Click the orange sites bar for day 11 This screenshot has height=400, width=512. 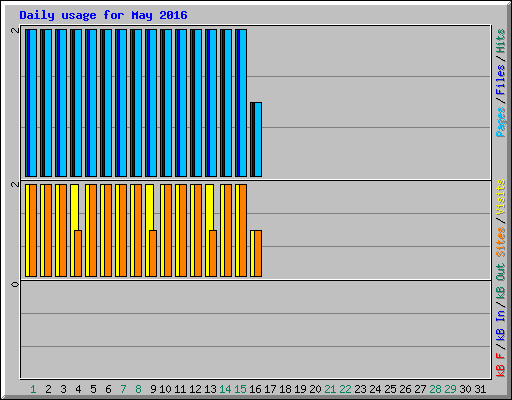click(x=183, y=230)
